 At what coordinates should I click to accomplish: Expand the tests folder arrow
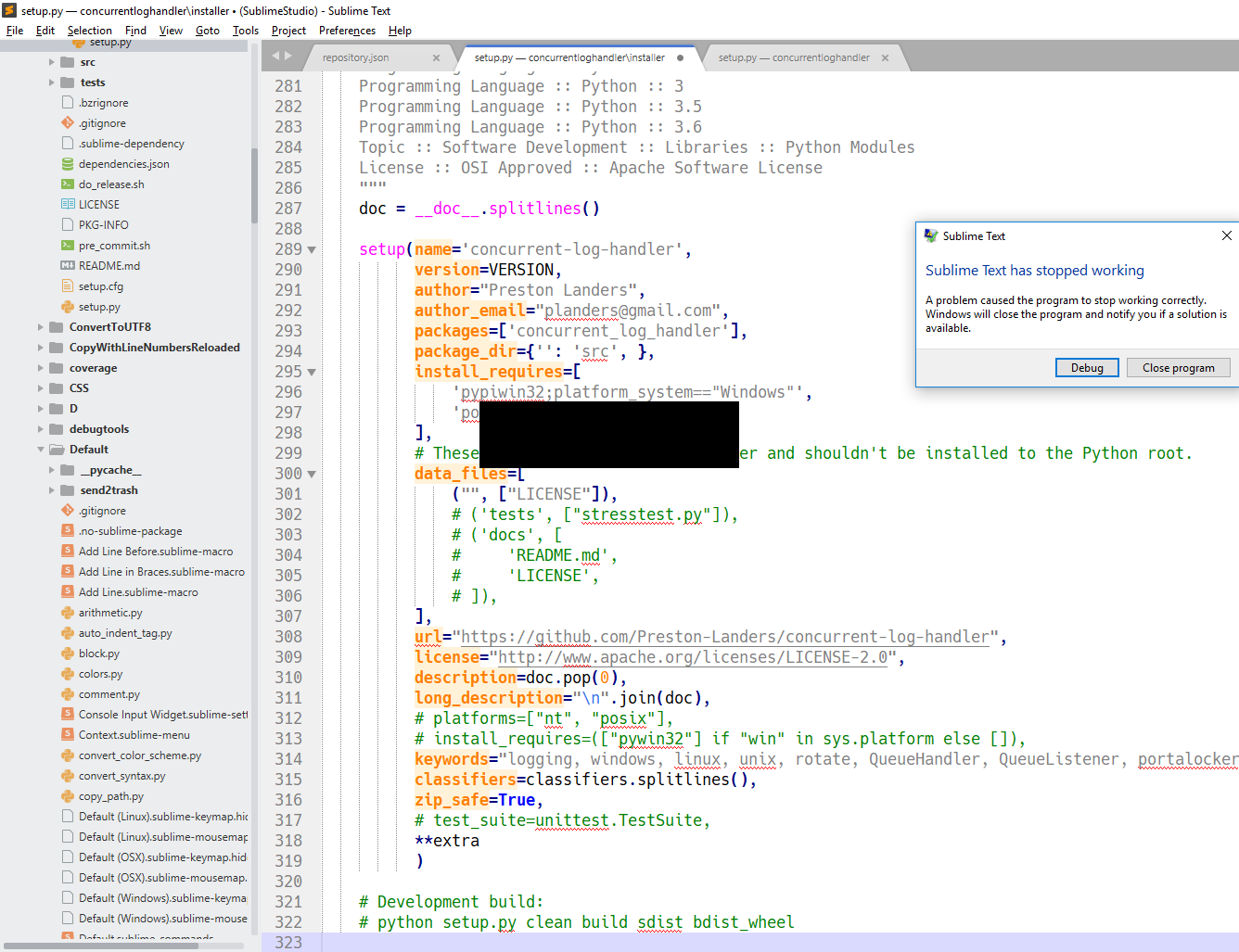tap(51, 83)
